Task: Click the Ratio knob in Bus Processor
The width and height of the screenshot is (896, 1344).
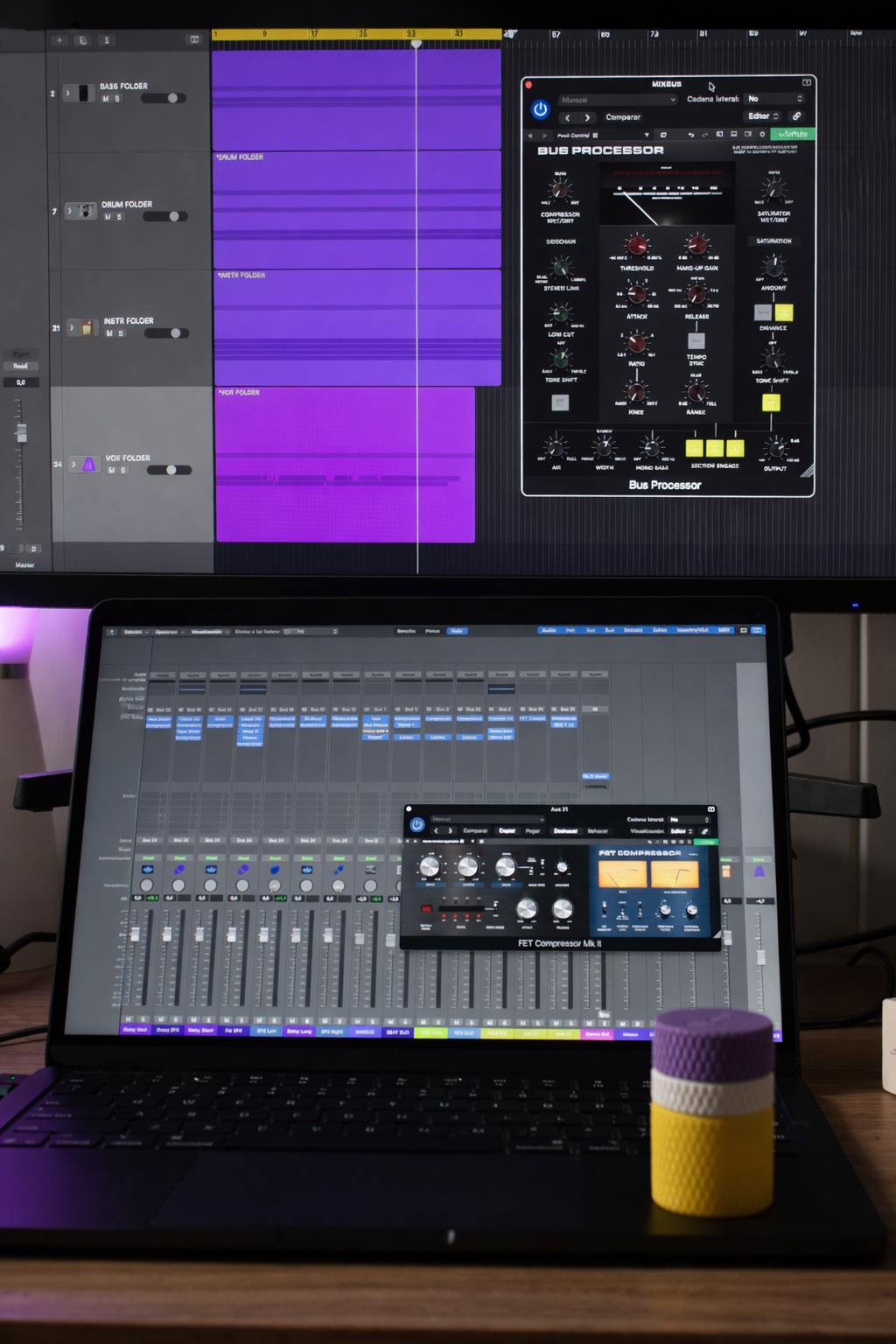Action: click(637, 343)
